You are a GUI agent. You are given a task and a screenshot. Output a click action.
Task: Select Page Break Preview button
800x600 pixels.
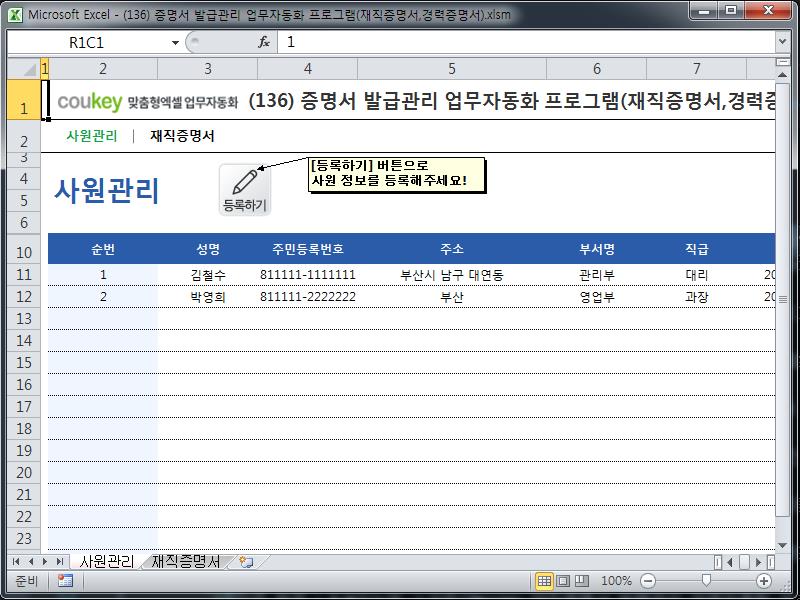(x=582, y=581)
